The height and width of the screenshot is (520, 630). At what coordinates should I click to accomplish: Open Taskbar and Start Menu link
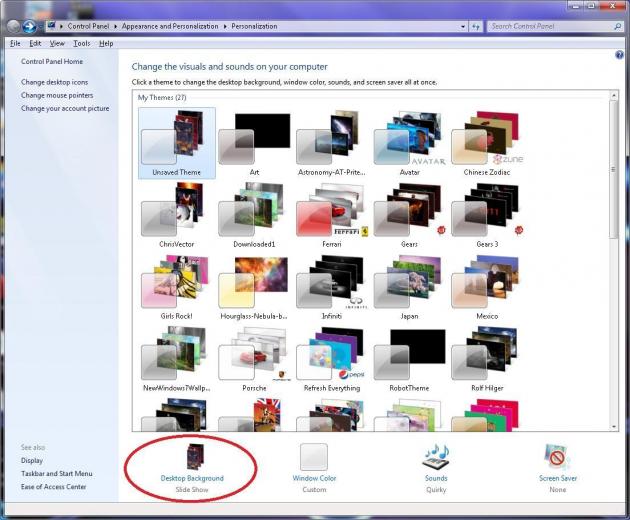[57, 474]
